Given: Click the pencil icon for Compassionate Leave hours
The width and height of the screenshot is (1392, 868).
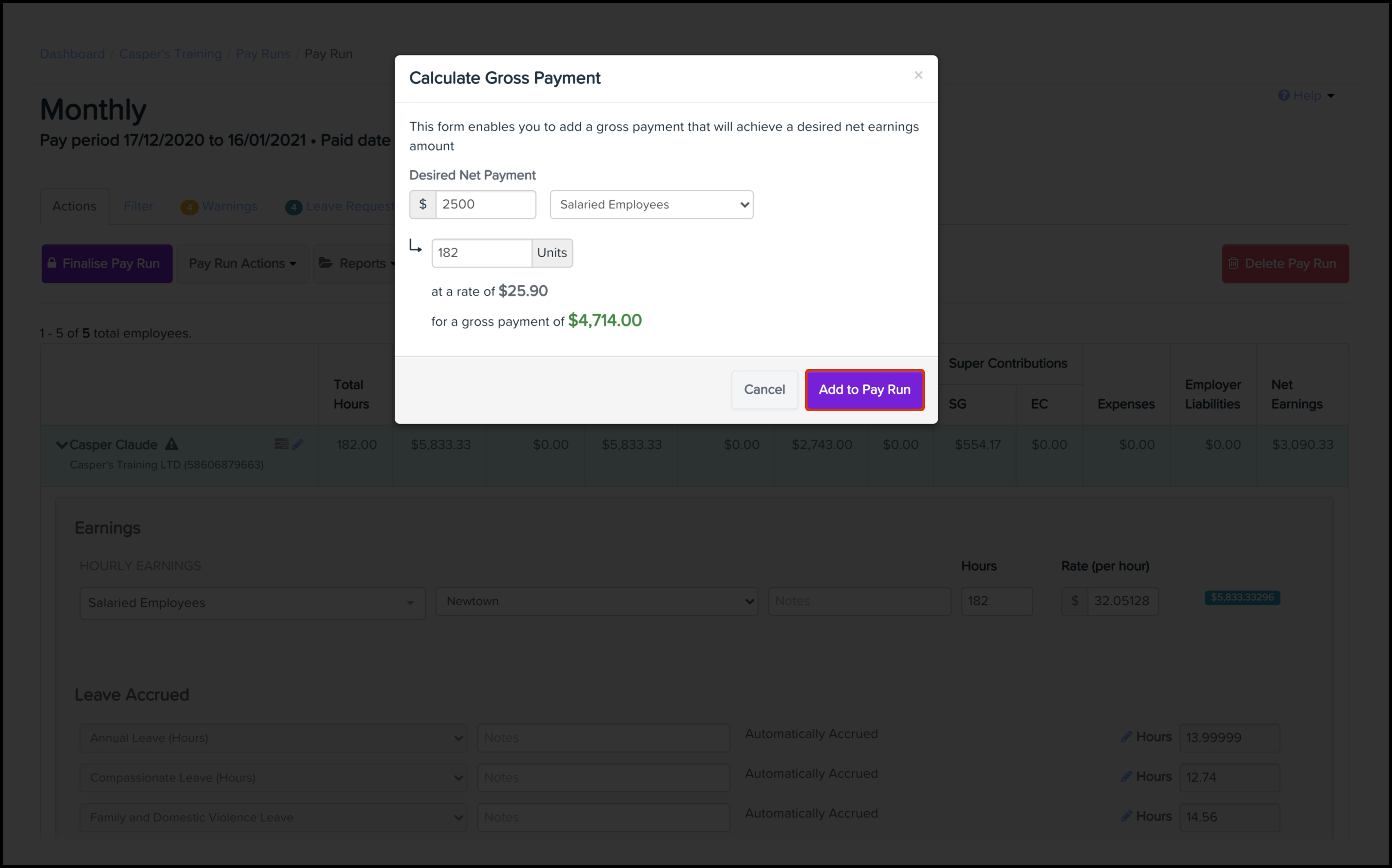Looking at the screenshot, I should (1126, 776).
